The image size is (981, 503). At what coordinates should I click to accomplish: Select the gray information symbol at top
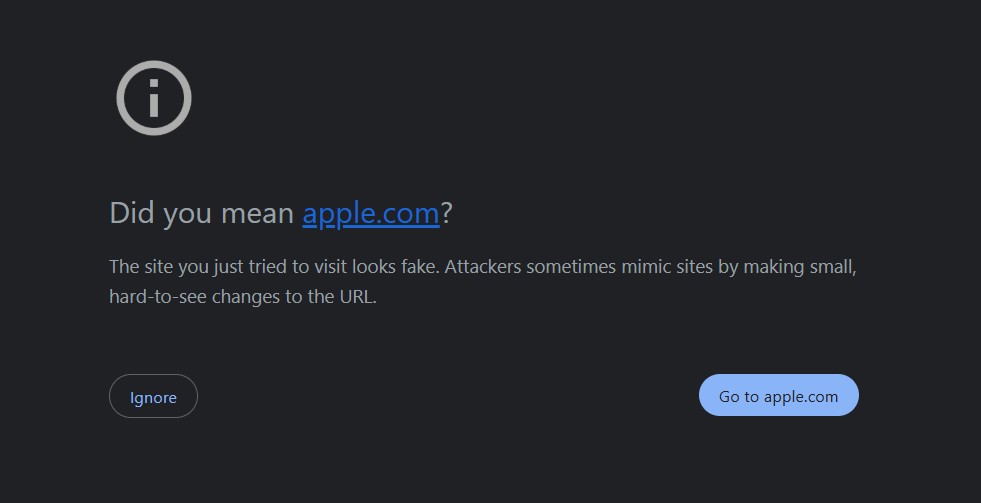(x=154, y=98)
